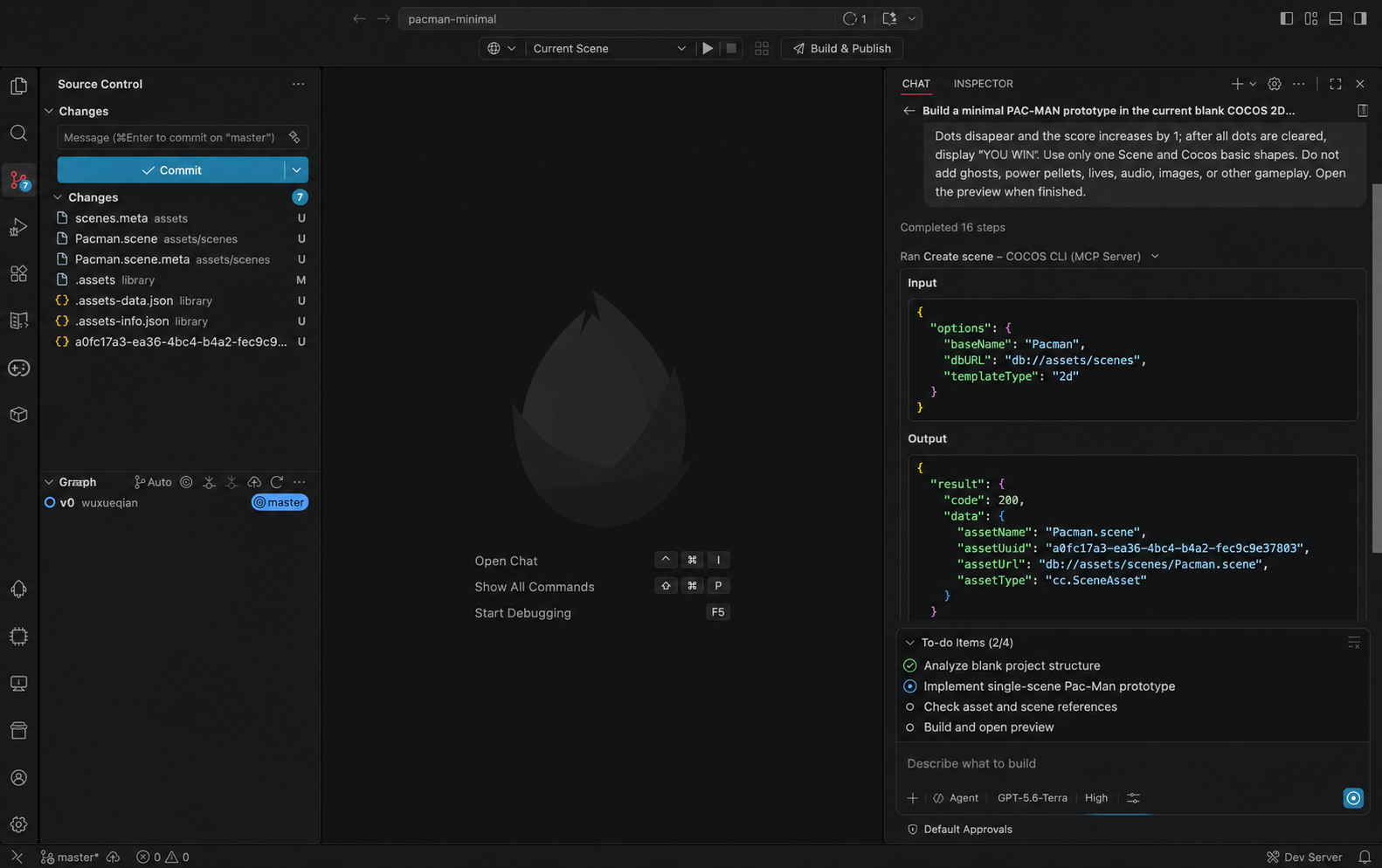Viewport: 1382px width, 868px height.
Task: Open the game controller sidebar icon
Action: click(18, 368)
